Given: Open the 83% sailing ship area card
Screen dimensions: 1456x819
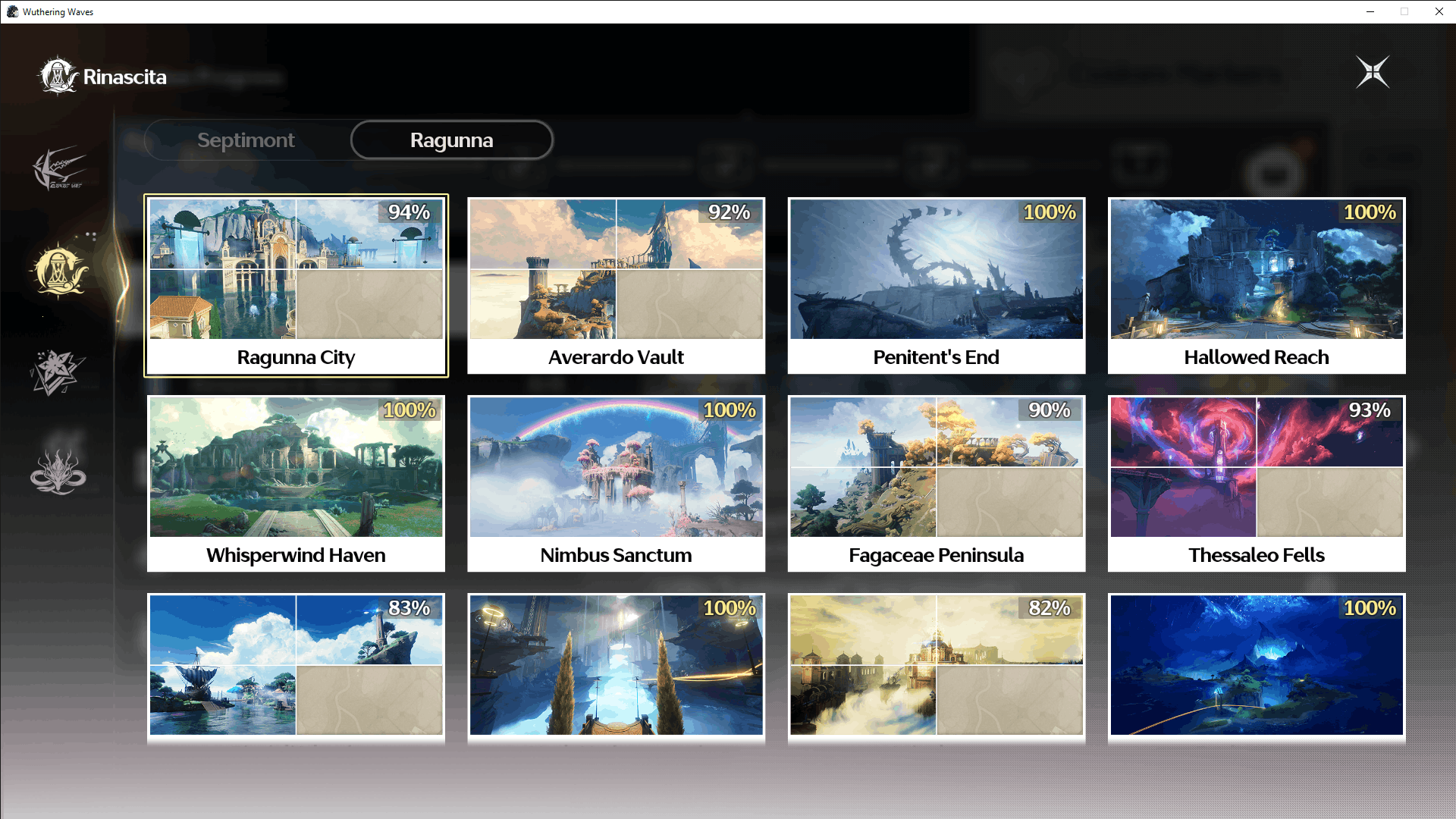Looking at the screenshot, I should click(297, 667).
